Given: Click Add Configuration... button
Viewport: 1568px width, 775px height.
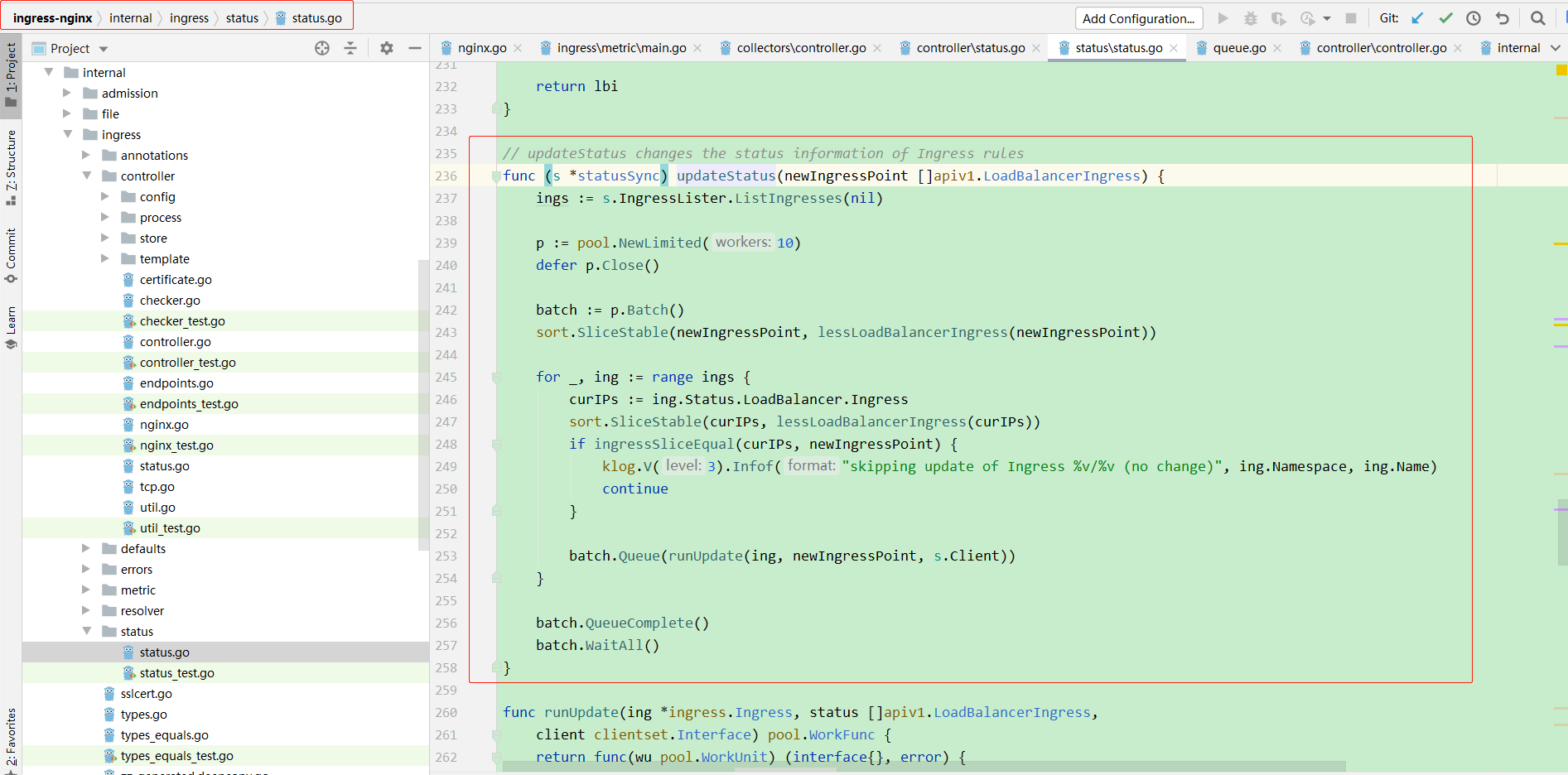Looking at the screenshot, I should coord(1138,18).
